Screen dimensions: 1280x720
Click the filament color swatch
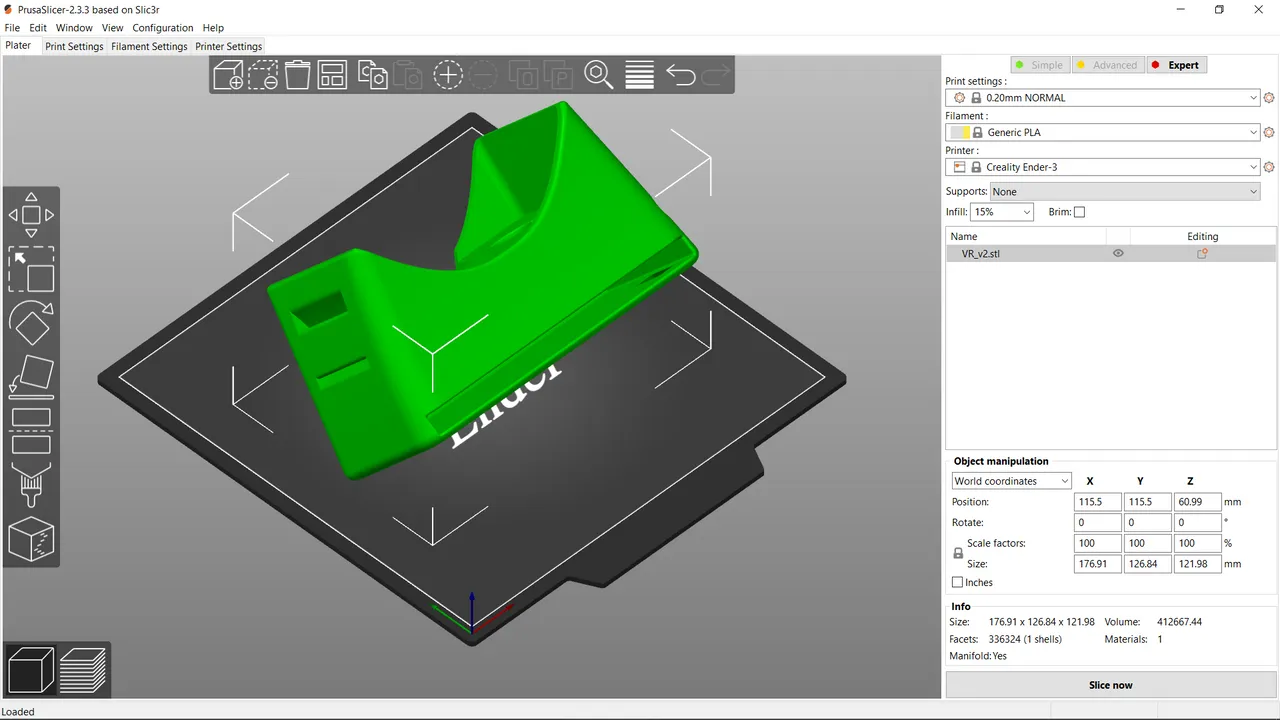(960, 132)
